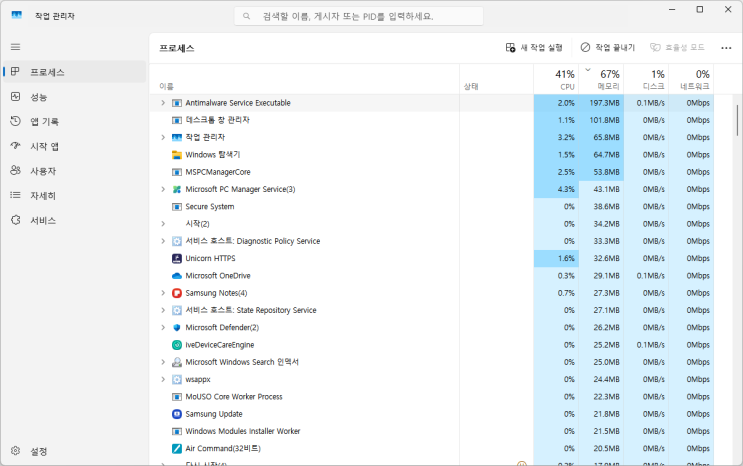This screenshot has height=466, width=743.
Task: Sort by the 이름 column header
Action: [x=304, y=79]
